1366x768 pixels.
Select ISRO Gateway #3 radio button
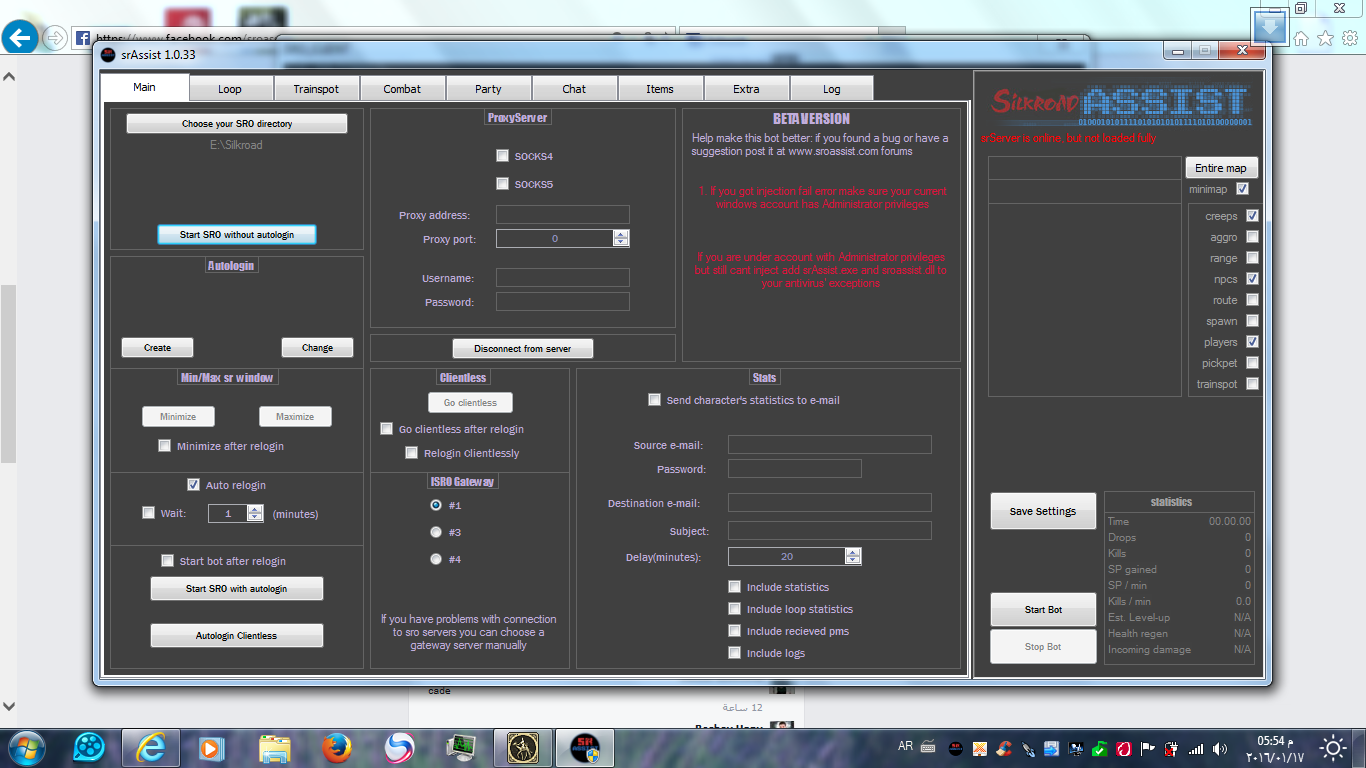436,532
